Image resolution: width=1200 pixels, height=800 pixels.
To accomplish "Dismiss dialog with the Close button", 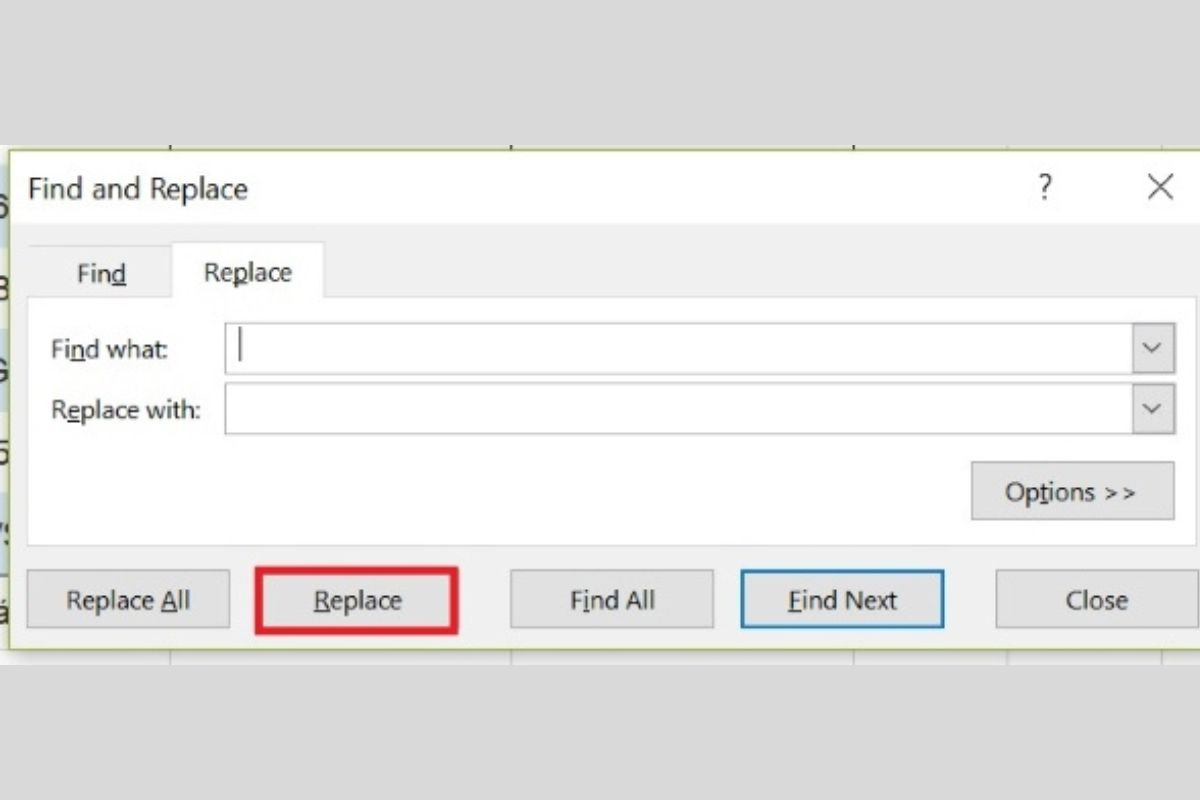I will (x=1096, y=600).
